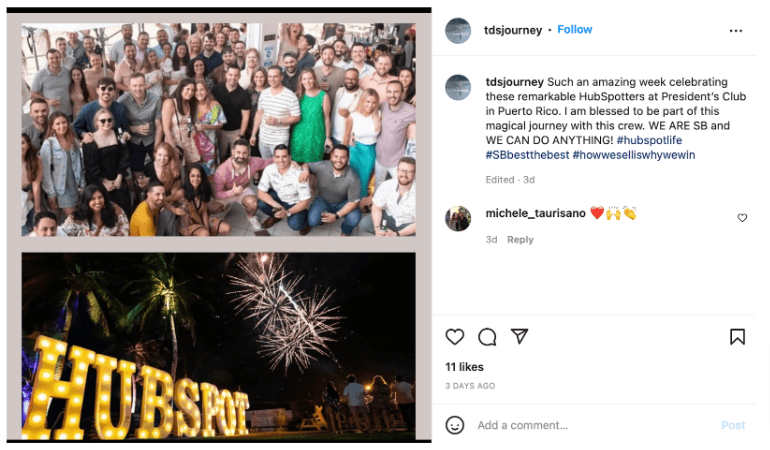Click the michele_taurisano username
770x450 pixels.
(533, 213)
